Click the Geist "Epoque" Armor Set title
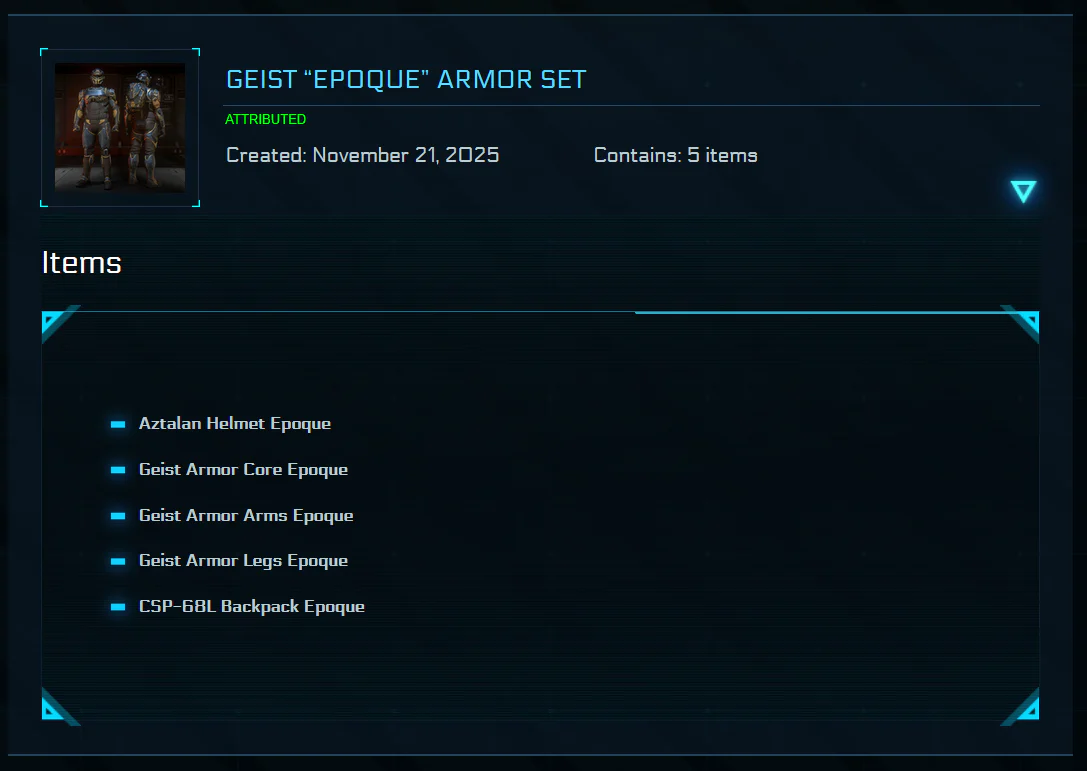The image size is (1087, 771). point(406,80)
